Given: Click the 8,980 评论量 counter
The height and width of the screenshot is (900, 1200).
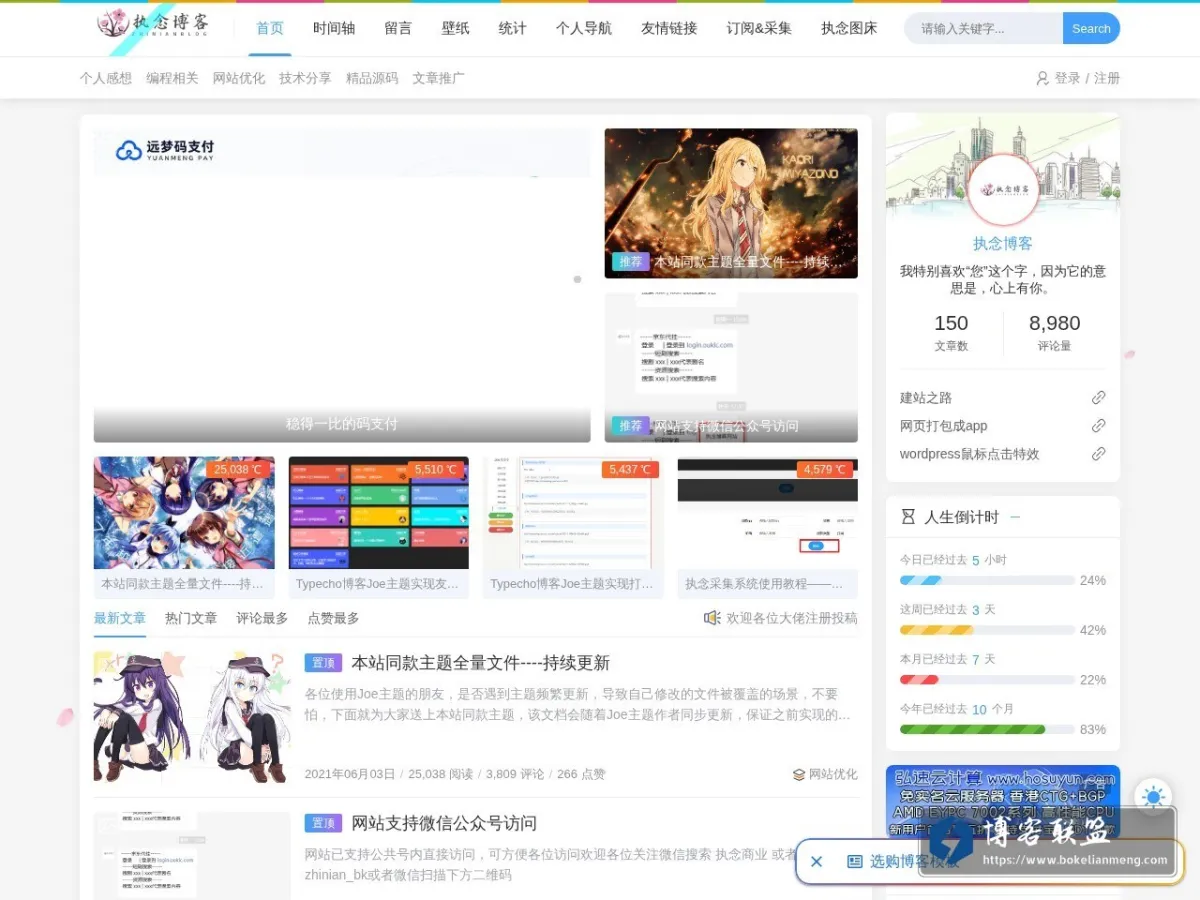Looking at the screenshot, I should [1054, 333].
